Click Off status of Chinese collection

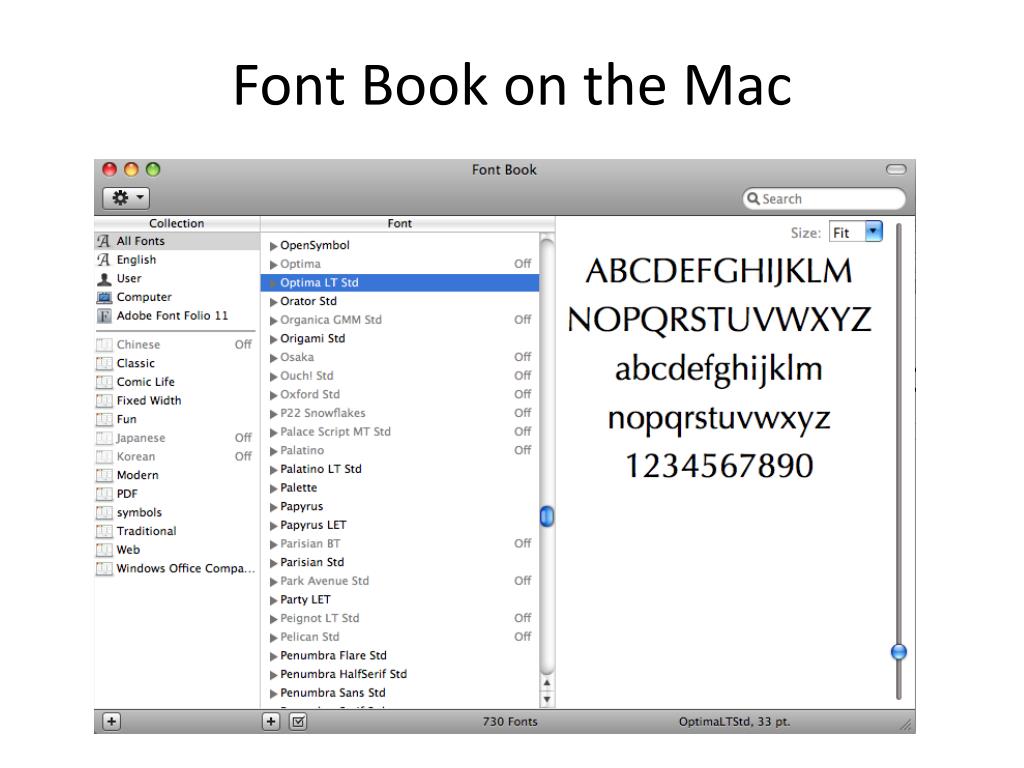click(243, 345)
